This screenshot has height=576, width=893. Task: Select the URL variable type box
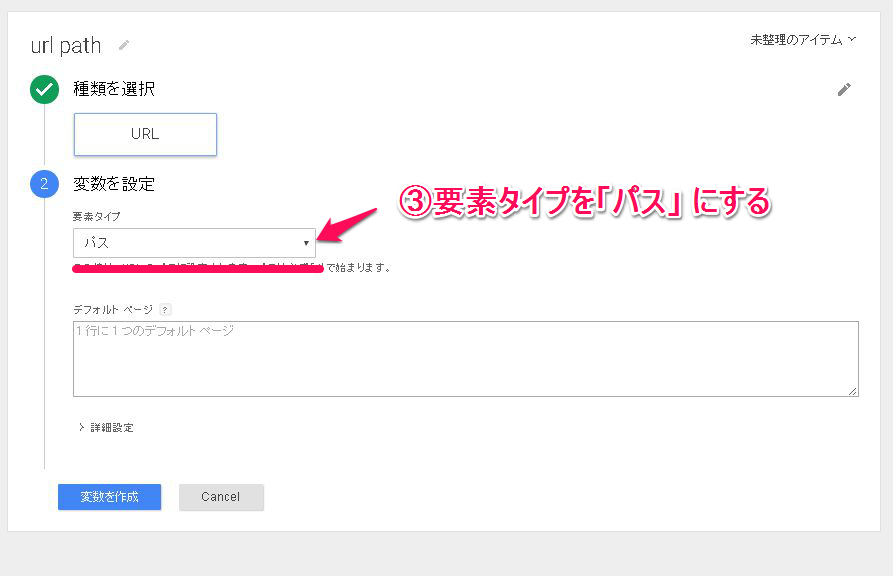click(145, 134)
